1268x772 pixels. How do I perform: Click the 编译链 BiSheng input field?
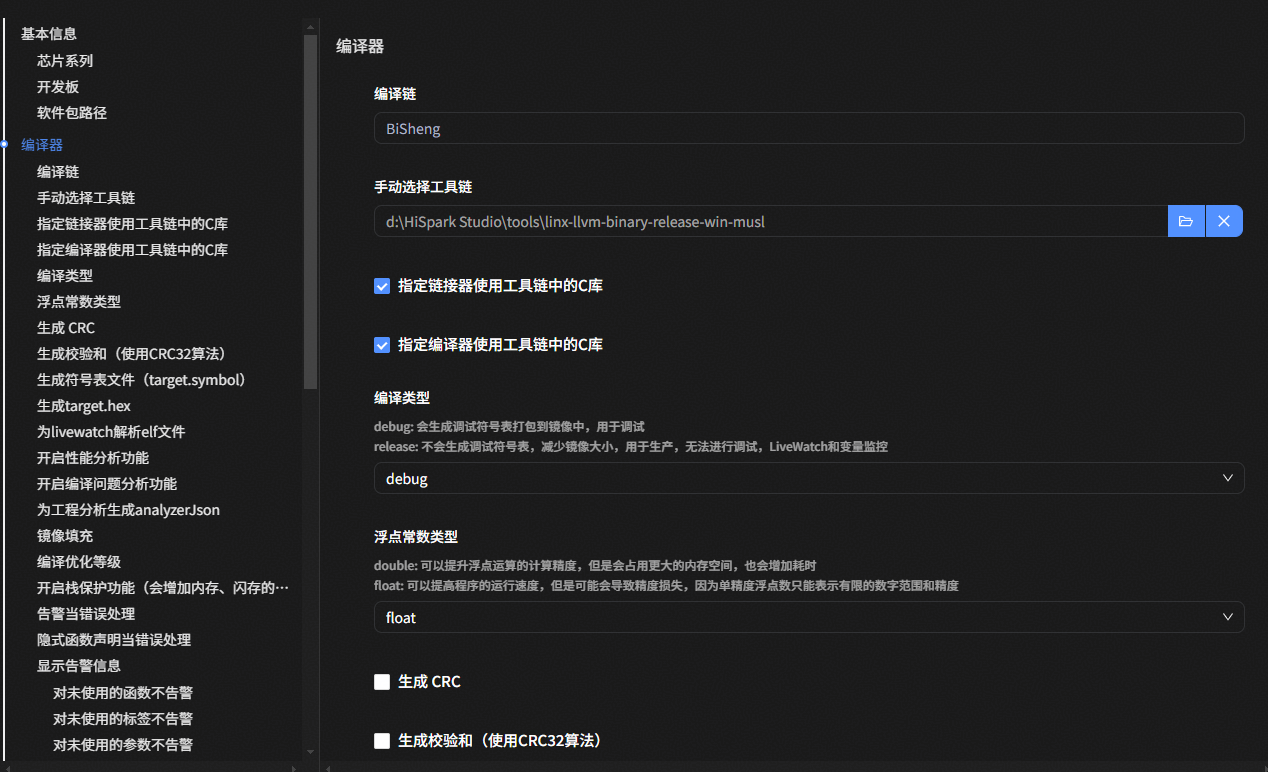tap(809, 128)
